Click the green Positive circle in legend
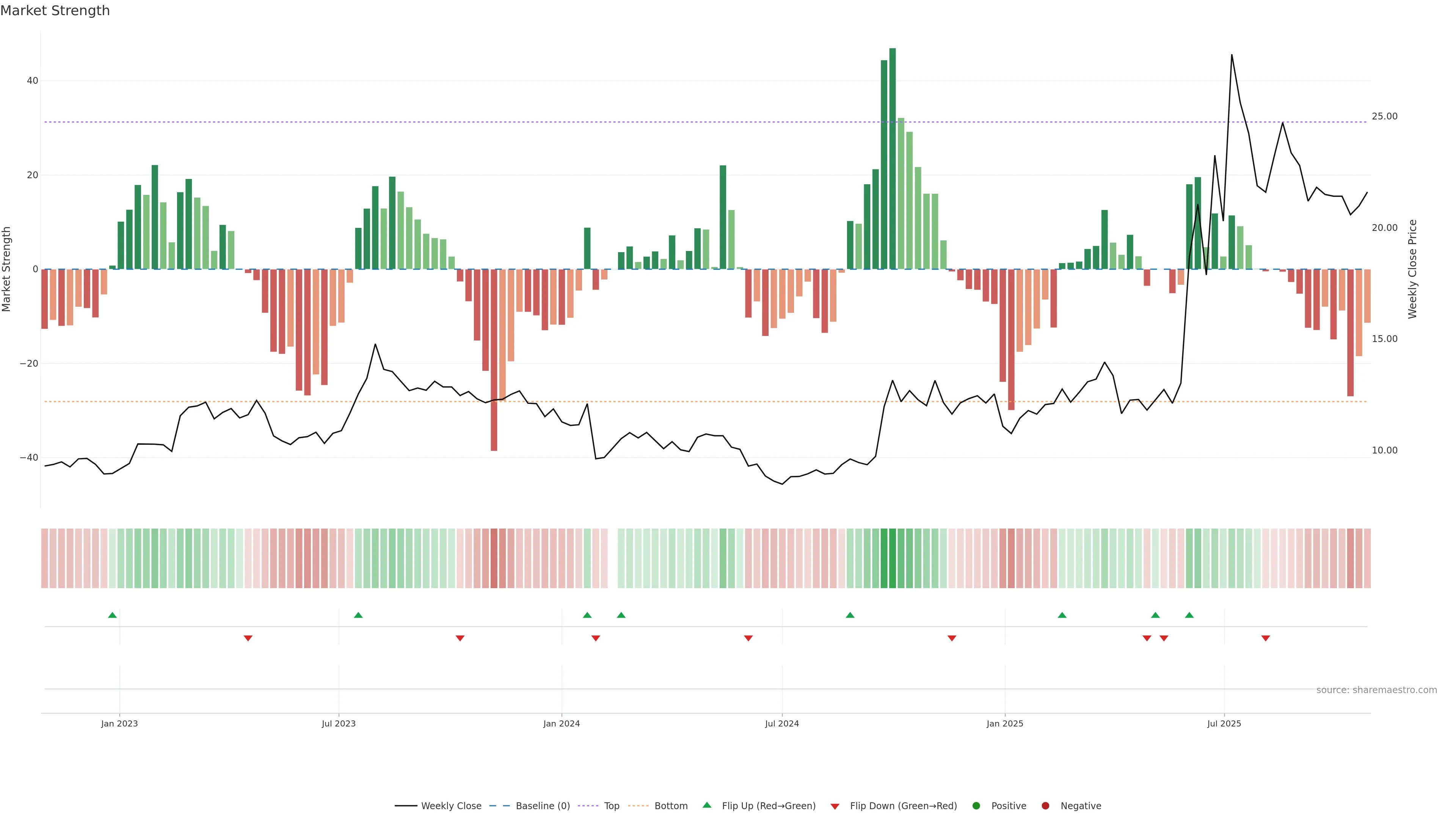1456x819 pixels. coord(976,806)
